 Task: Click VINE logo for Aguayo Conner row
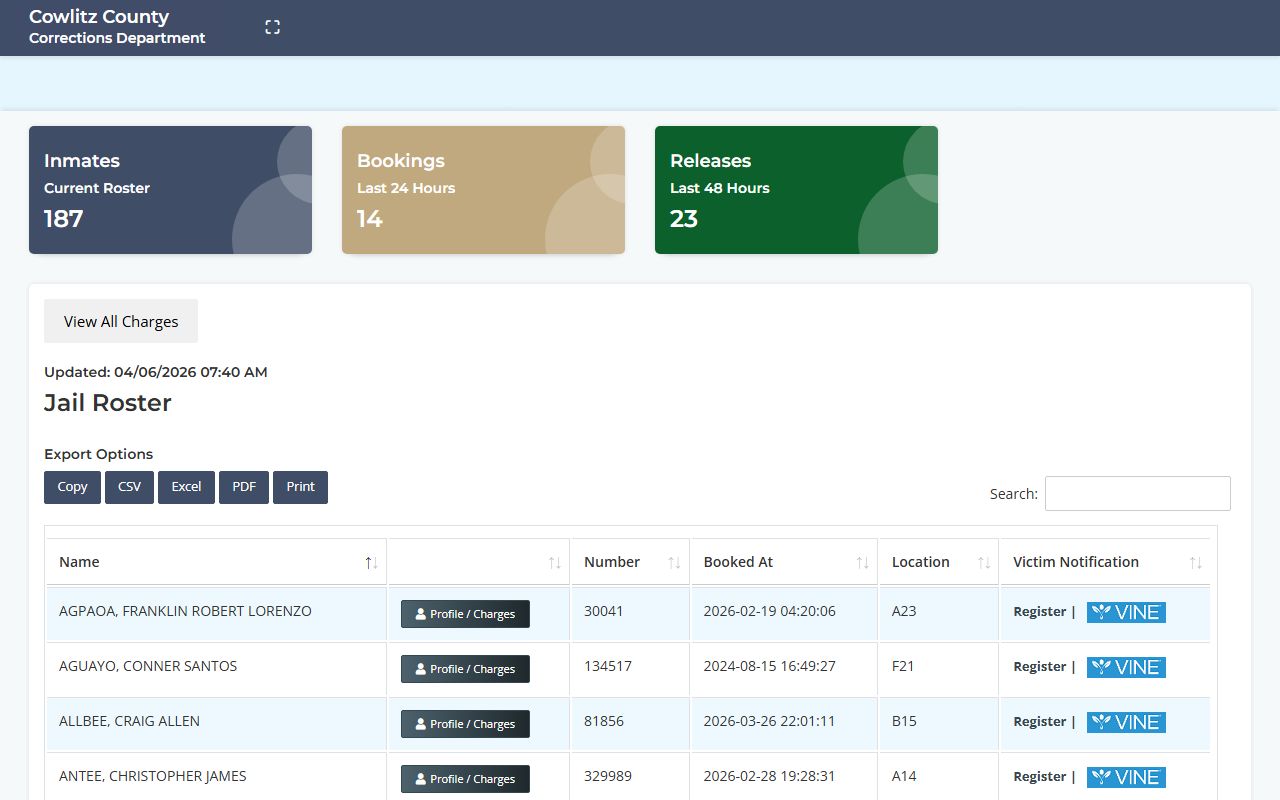click(1126, 667)
